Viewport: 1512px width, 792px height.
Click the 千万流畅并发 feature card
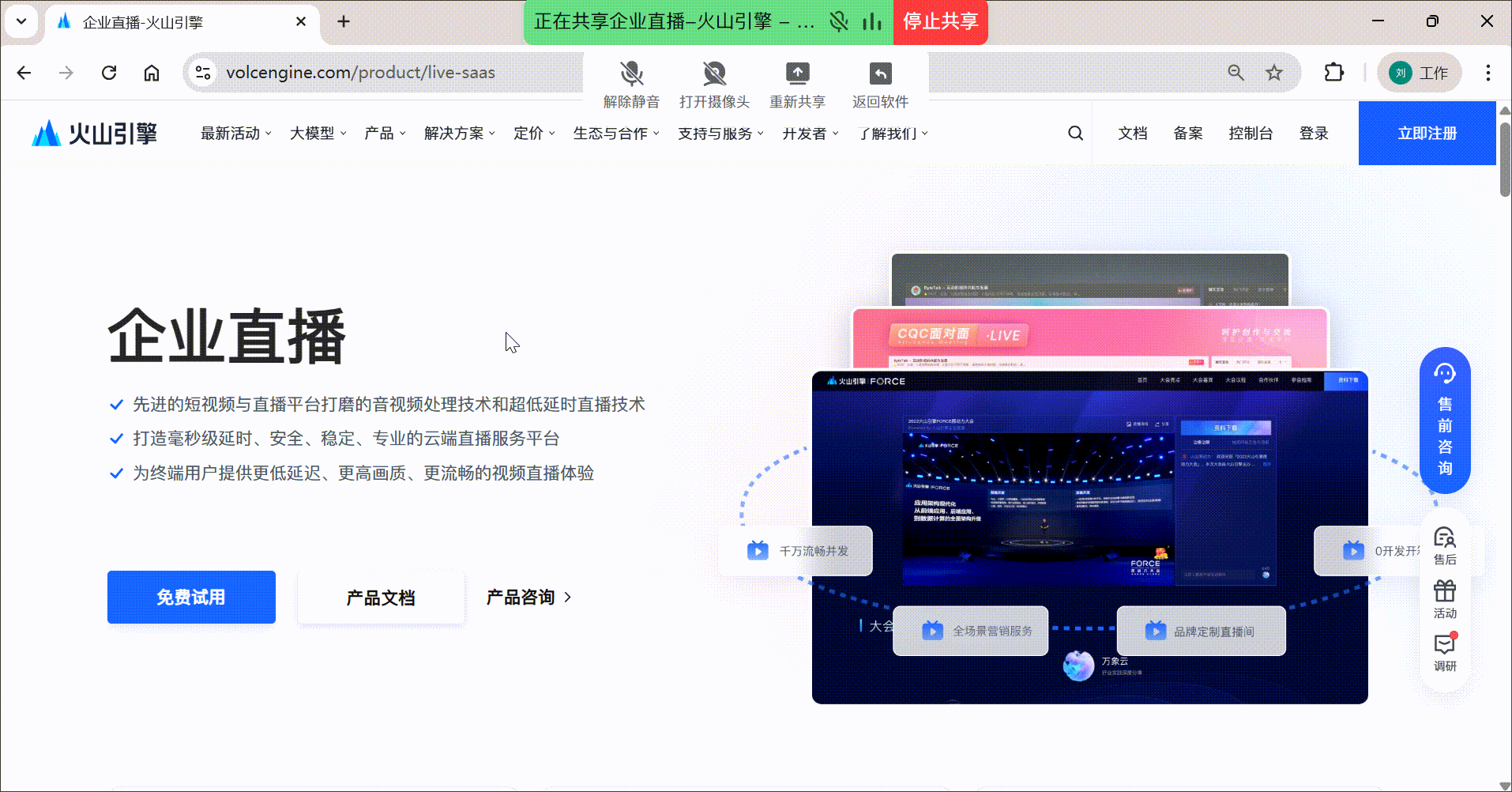(x=796, y=551)
